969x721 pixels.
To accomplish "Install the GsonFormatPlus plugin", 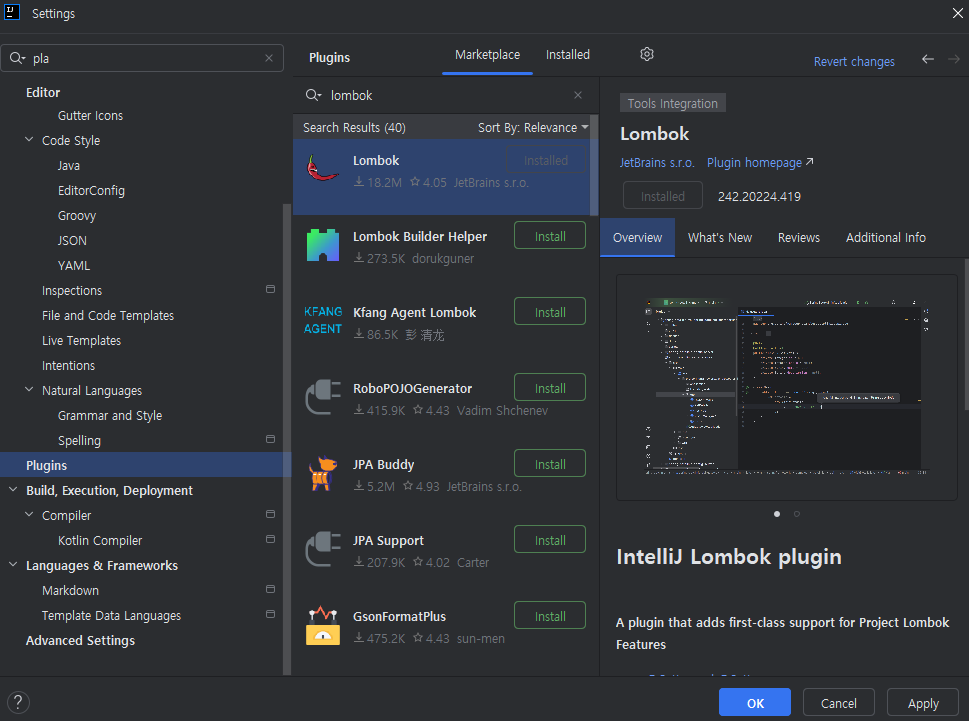I will (x=549, y=616).
